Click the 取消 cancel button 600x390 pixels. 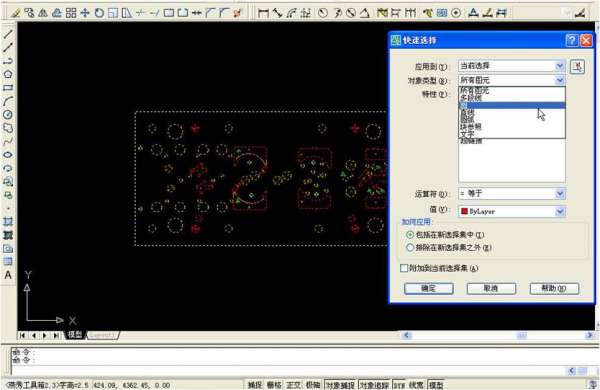(x=491, y=288)
